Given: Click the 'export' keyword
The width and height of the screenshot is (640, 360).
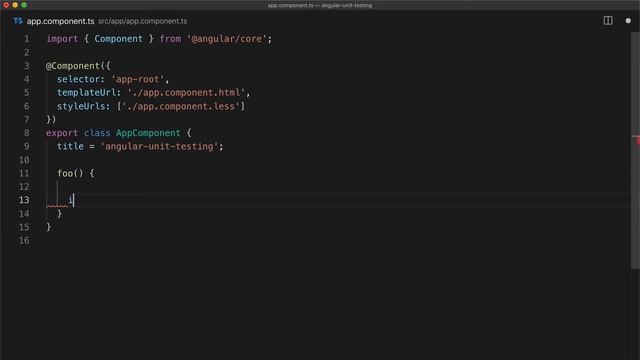Looking at the screenshot, I should tap(62, 133).
